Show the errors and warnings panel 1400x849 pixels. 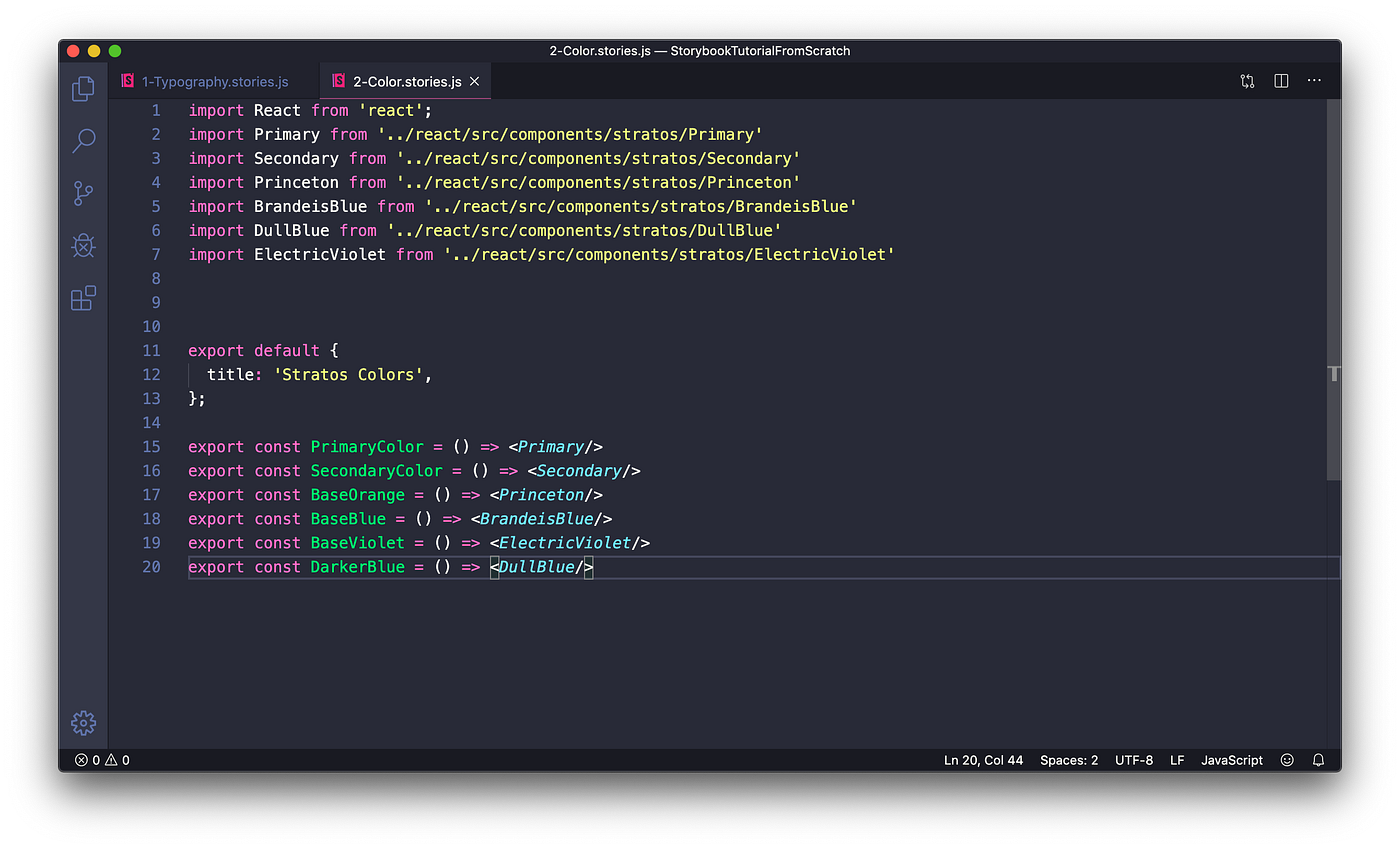pos(100,760)
